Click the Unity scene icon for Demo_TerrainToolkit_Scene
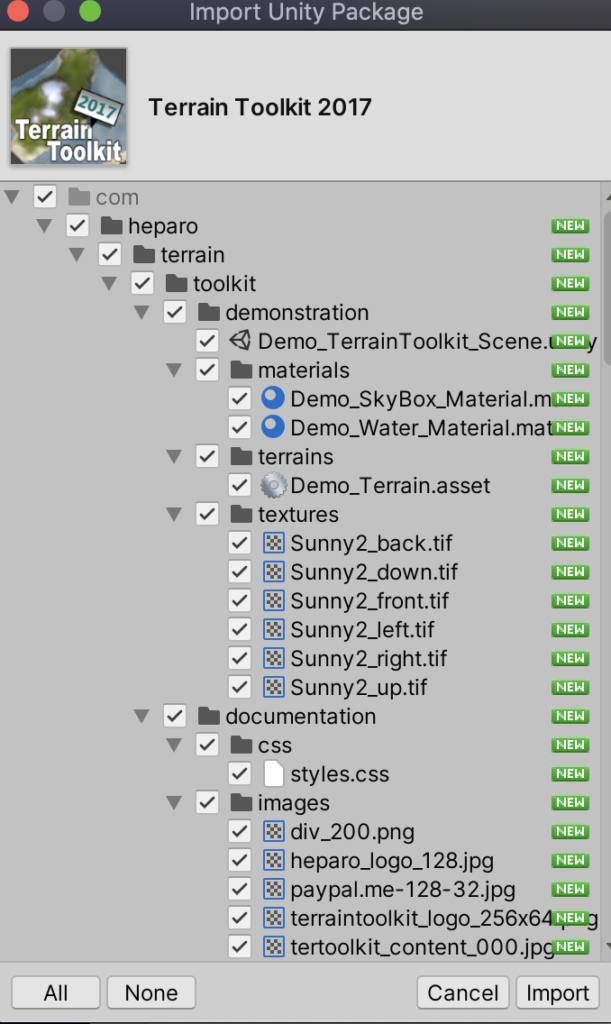 point(240,341)
